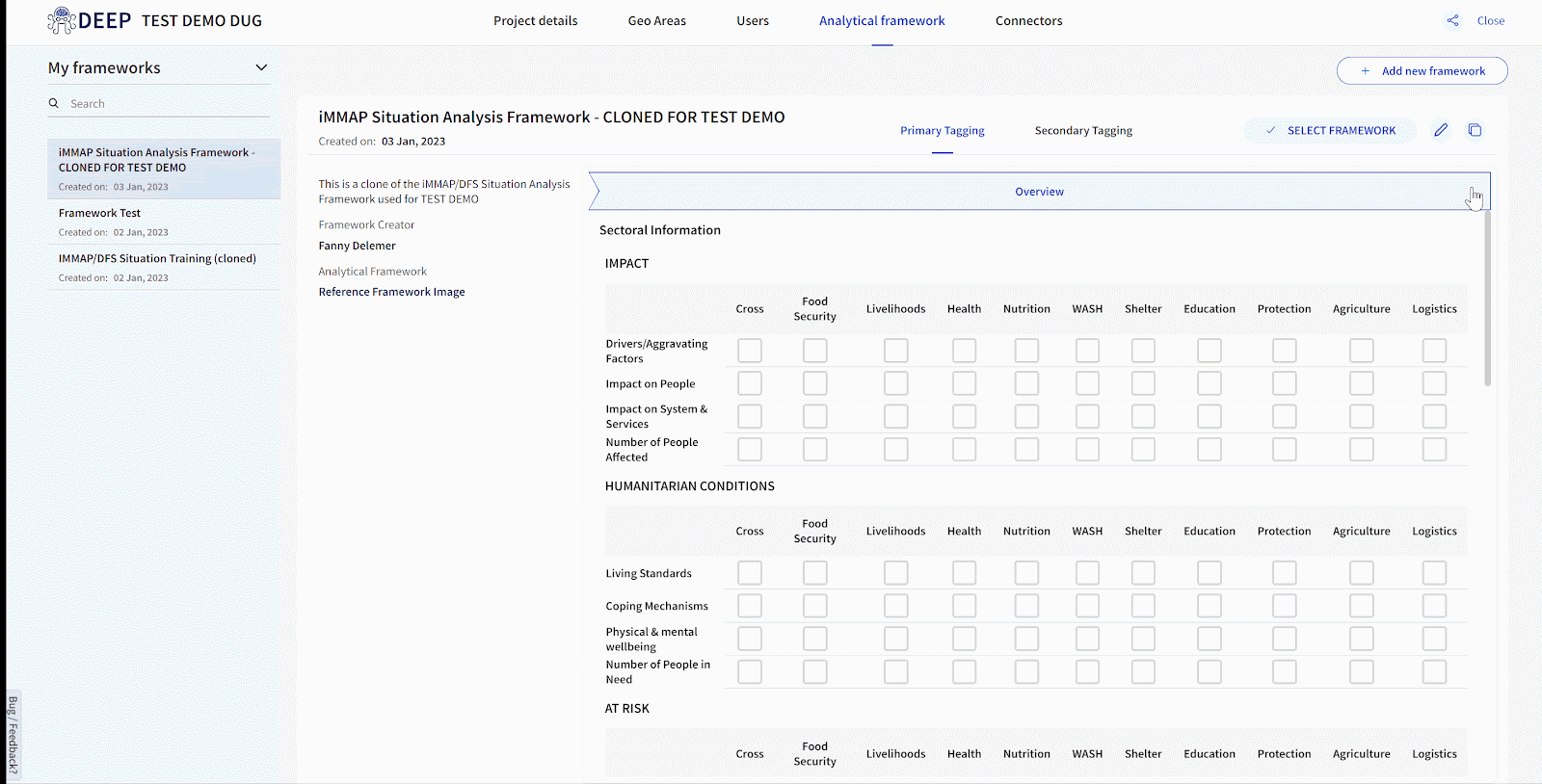1542x784 pixels.
Task: Click the framework preview vertical scrollbar
Action: [1487, 299]
